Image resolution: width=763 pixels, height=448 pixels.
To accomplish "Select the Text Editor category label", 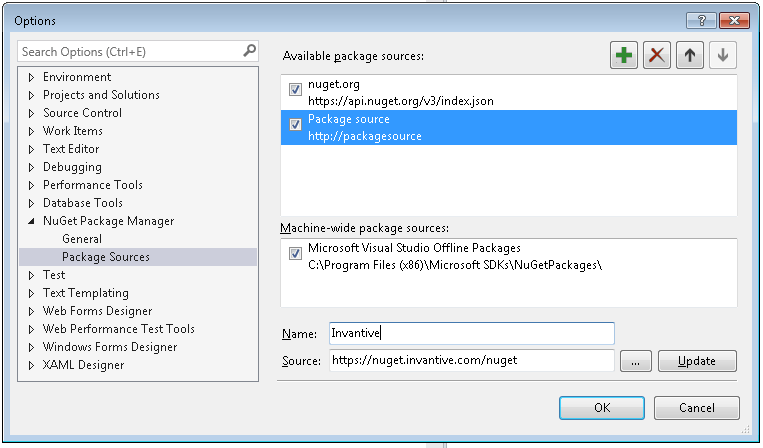I will tap(71, 149).
